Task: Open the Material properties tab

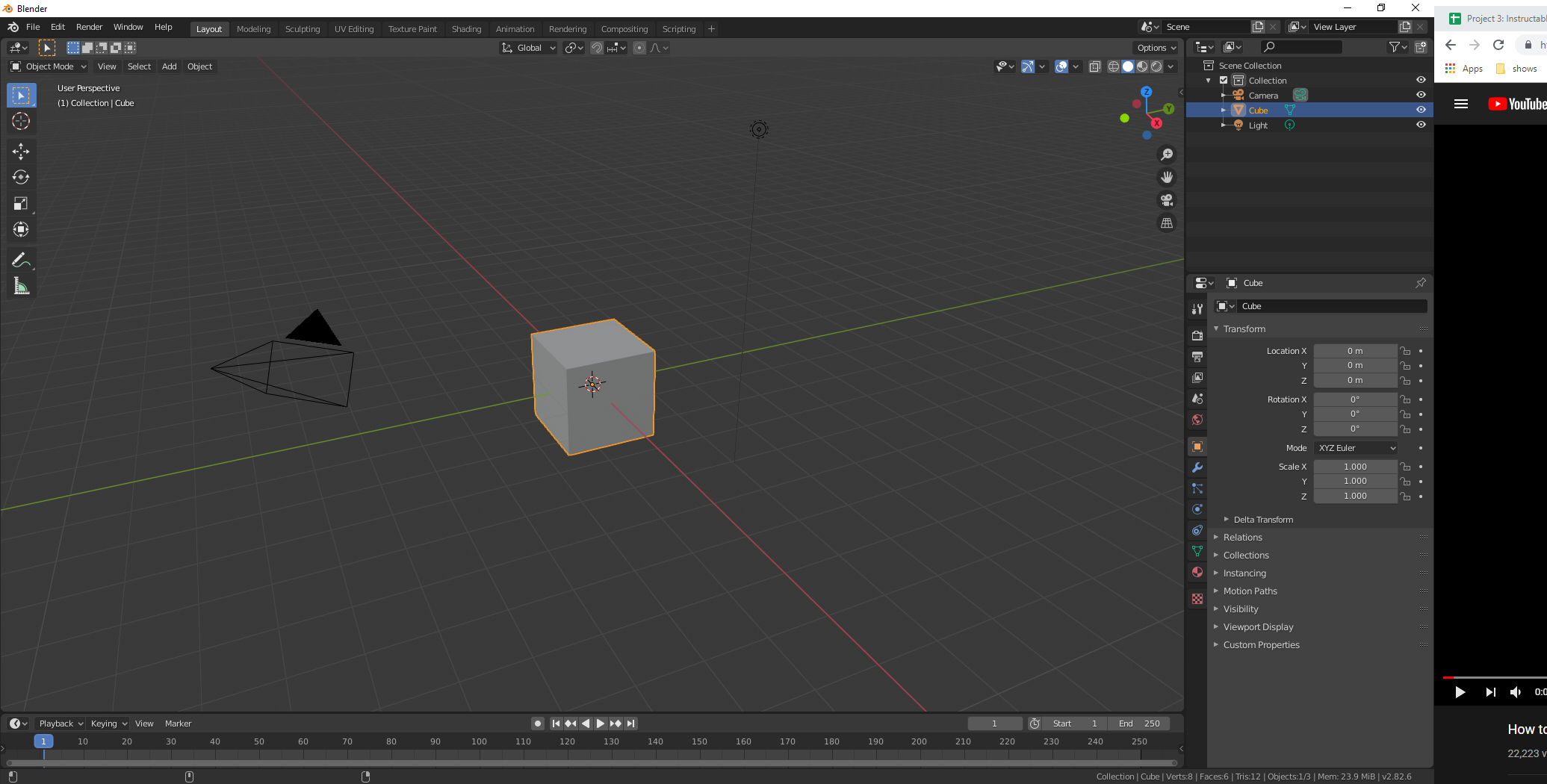Action: (1197, 572)
